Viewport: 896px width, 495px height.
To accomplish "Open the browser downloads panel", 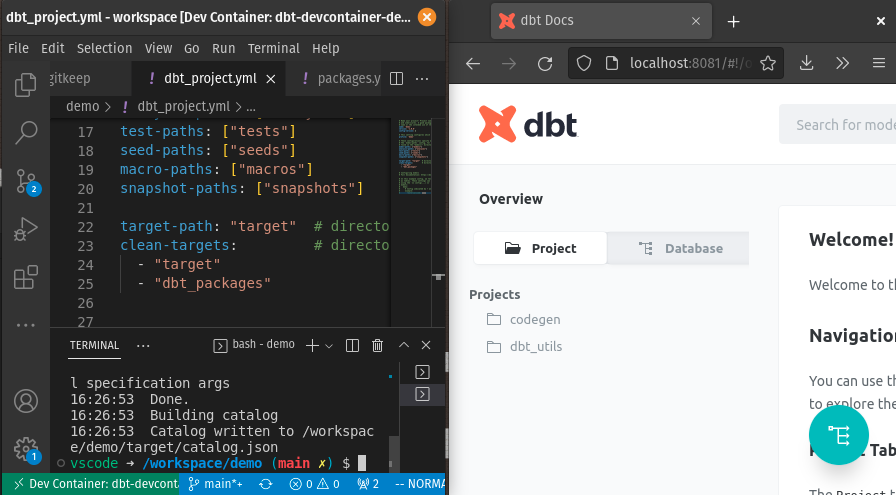I will pos(806,63).
